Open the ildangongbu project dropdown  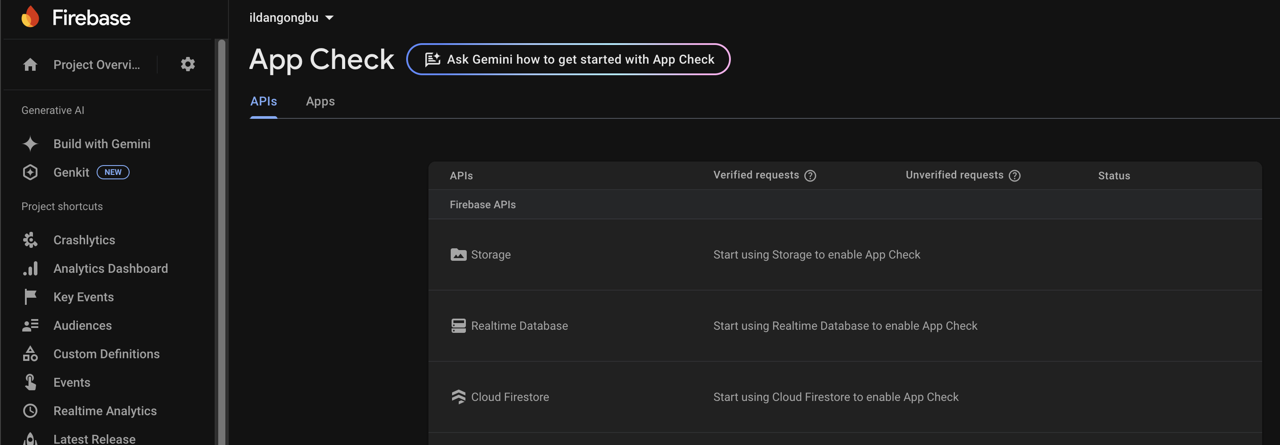291,17
